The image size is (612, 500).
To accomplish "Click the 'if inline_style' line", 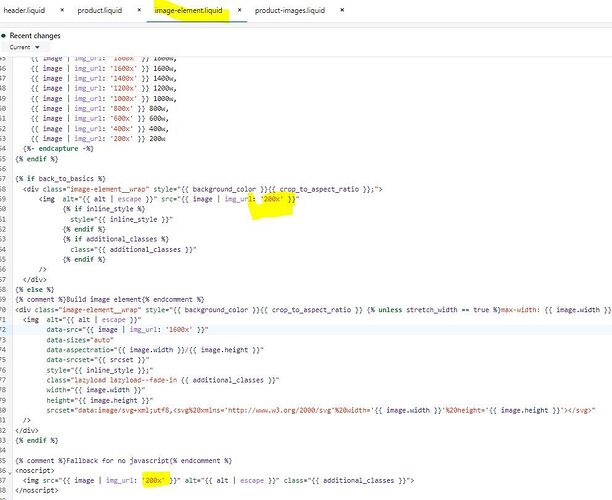I will 104,209.
